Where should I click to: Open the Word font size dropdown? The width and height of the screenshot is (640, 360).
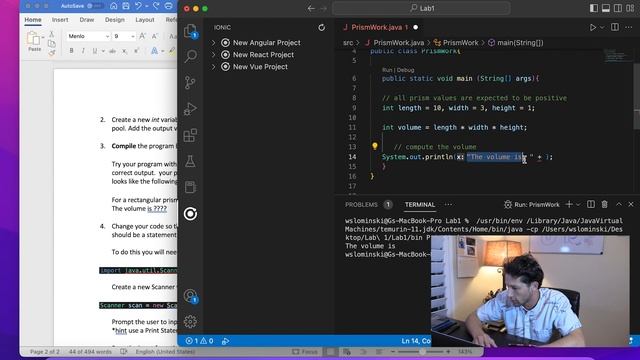tap(133, 36)
